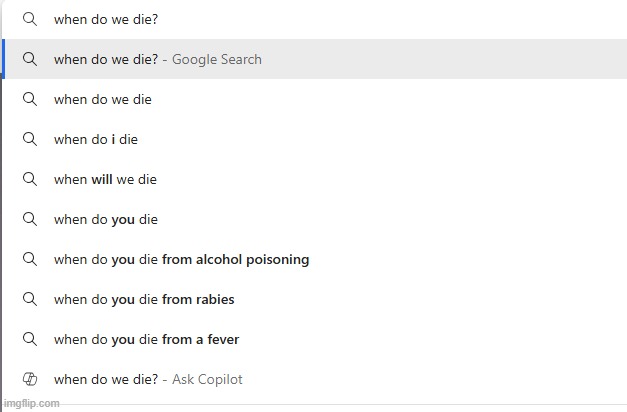The height and width of the screenshot is (412, 627).
Task: Click the magnifier beside the alcohol poisoning suggestion
Action: (x=30, y=259)
